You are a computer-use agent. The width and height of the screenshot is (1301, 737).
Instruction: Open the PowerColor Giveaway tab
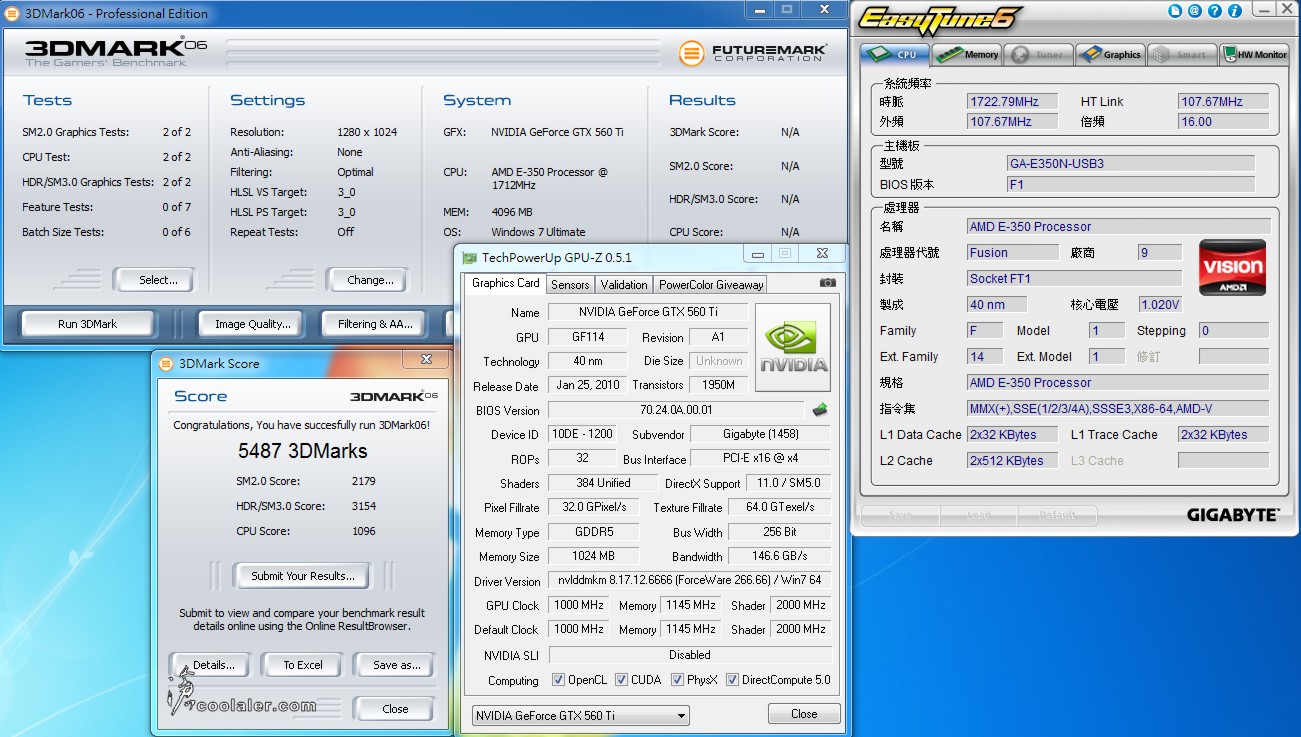click(x=711, y=284)
